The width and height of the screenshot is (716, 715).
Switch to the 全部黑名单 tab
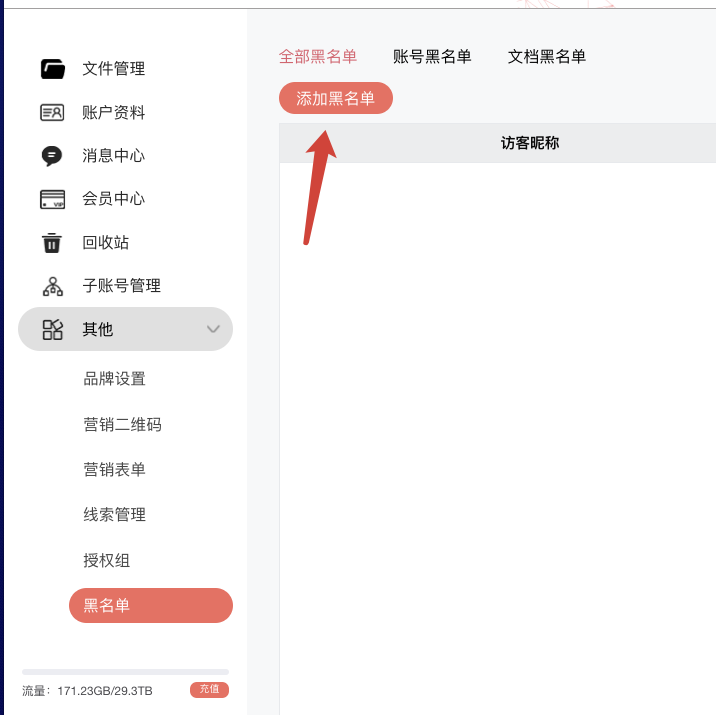click(318, 57)
